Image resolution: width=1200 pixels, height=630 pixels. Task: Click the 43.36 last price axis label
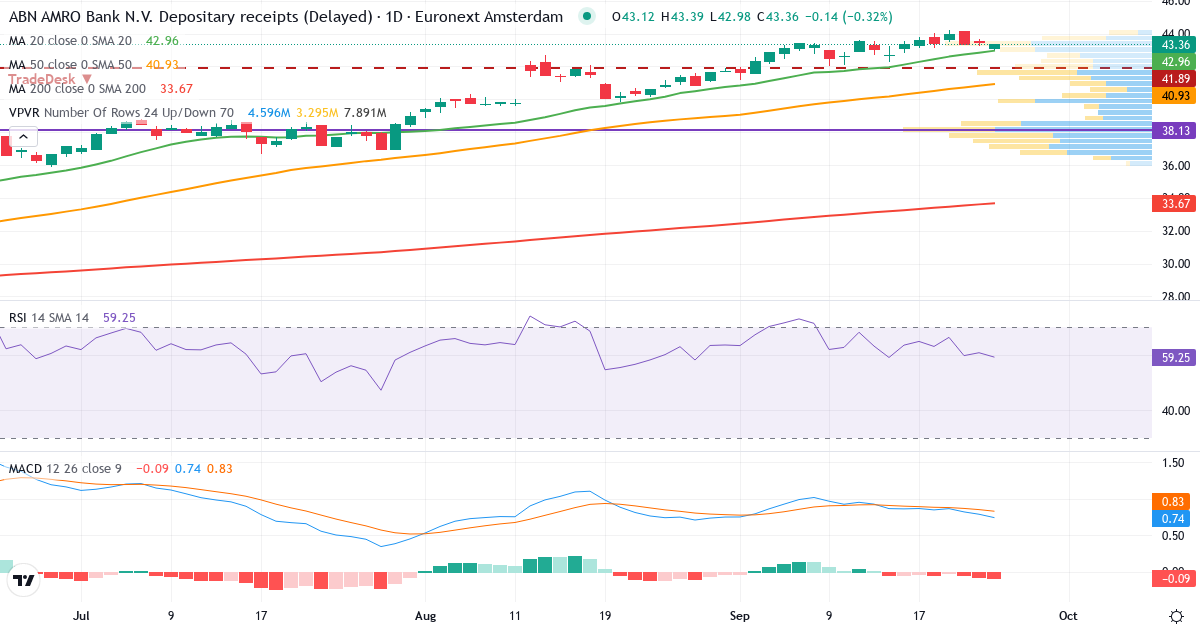(1175, 44)
